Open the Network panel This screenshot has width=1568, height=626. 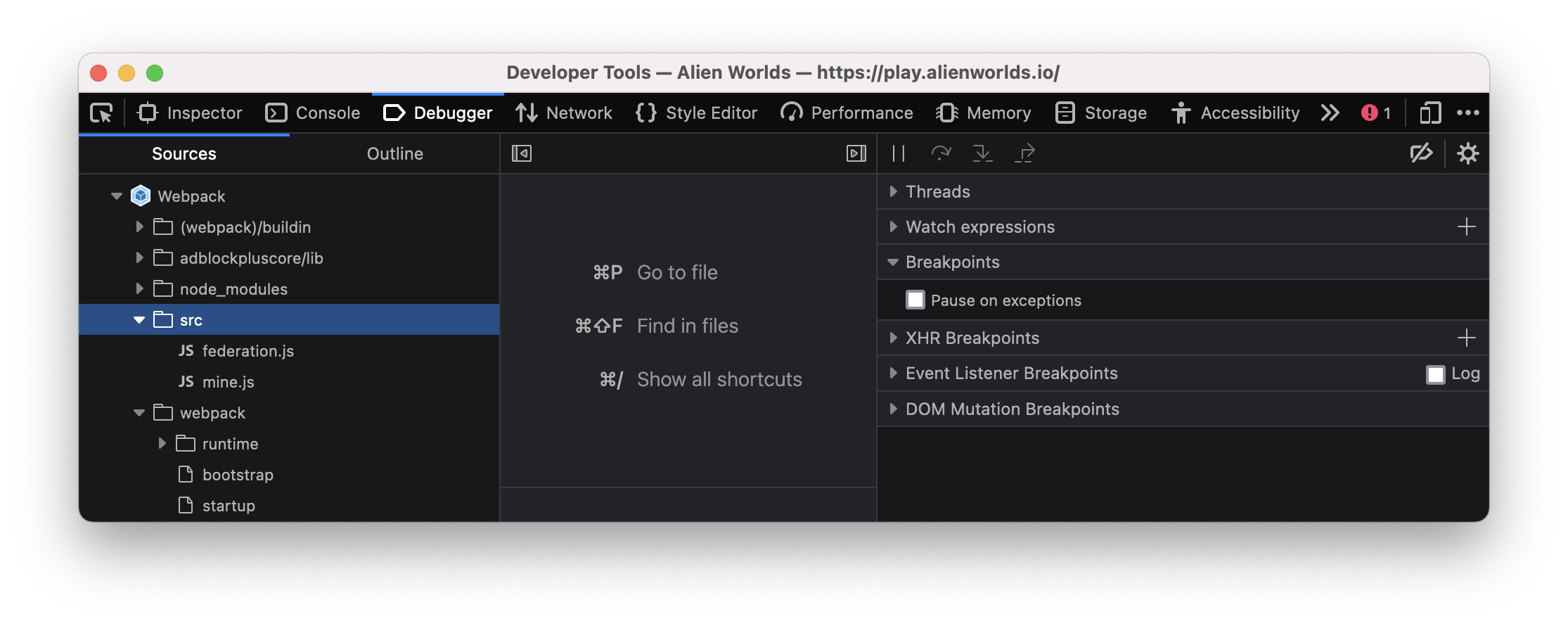coord(564,113)
